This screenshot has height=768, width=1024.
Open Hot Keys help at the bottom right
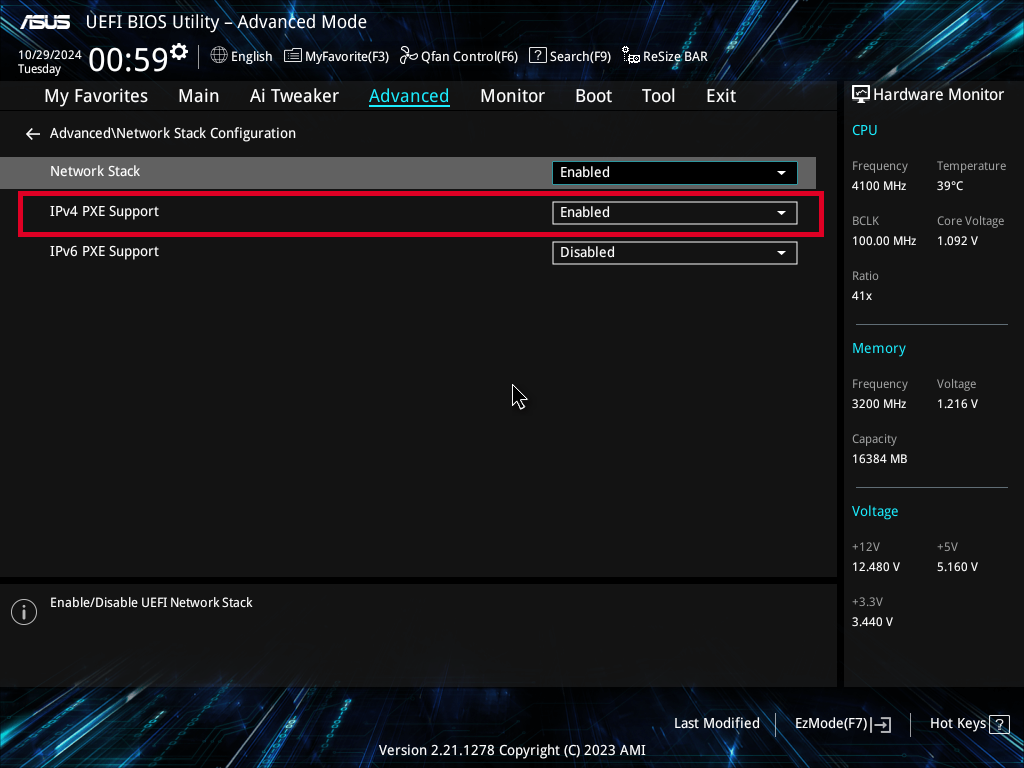[x=968, y=723]
